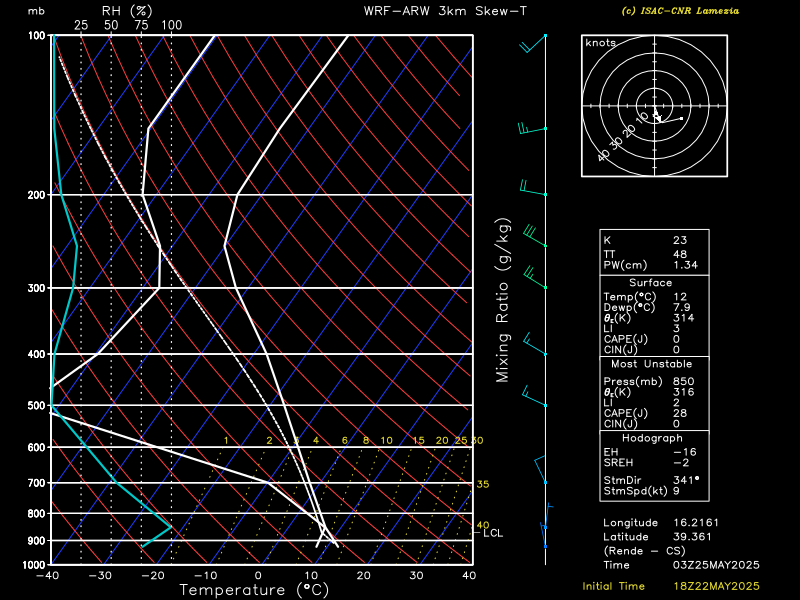Viewport: 800px width, 600px height.
Task: Click the Longitude value 16.2161
Action: coord(696,522)
